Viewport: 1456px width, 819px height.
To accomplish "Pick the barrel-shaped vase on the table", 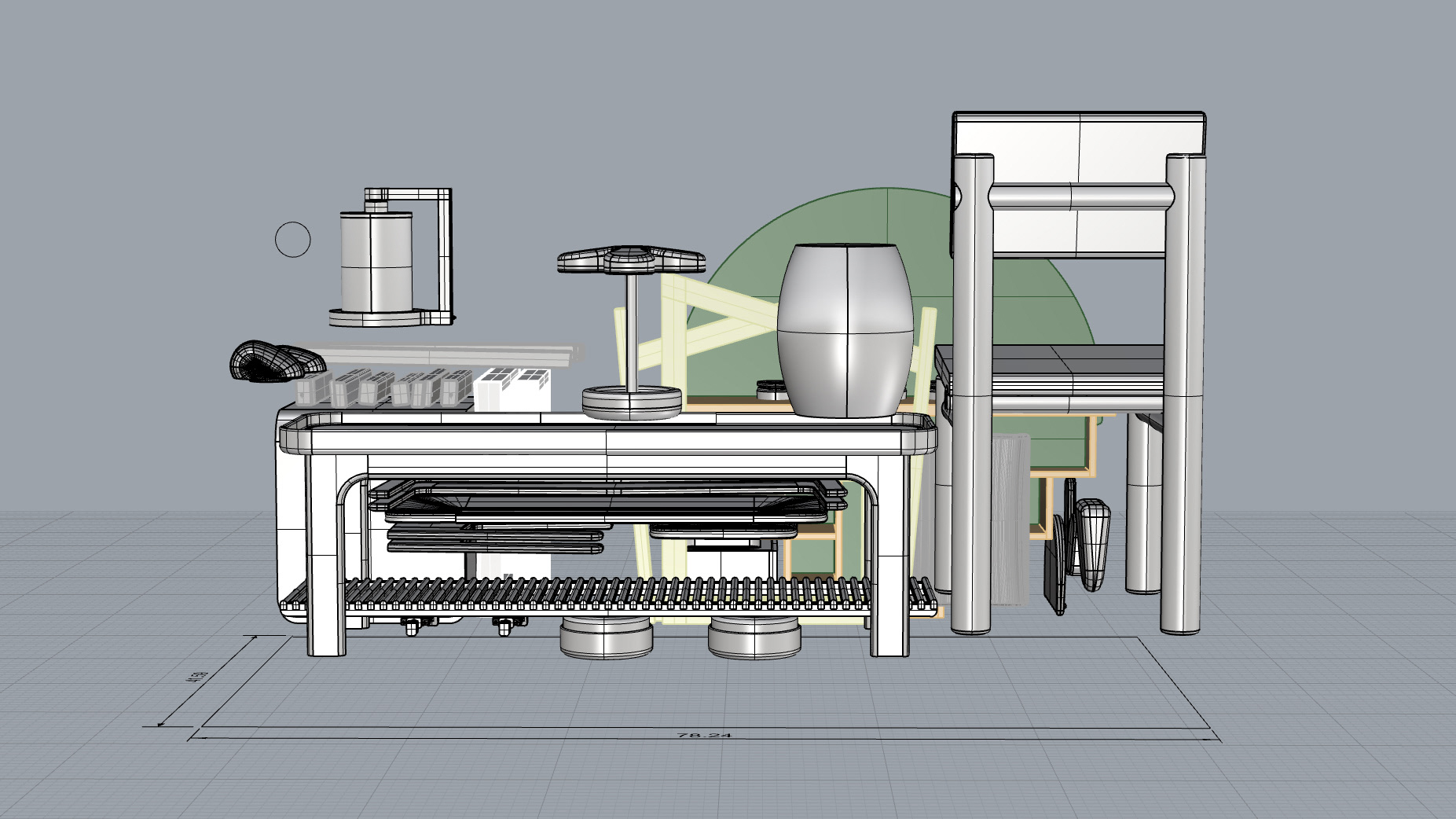I will pyautogui.click(x=845, y=330).
